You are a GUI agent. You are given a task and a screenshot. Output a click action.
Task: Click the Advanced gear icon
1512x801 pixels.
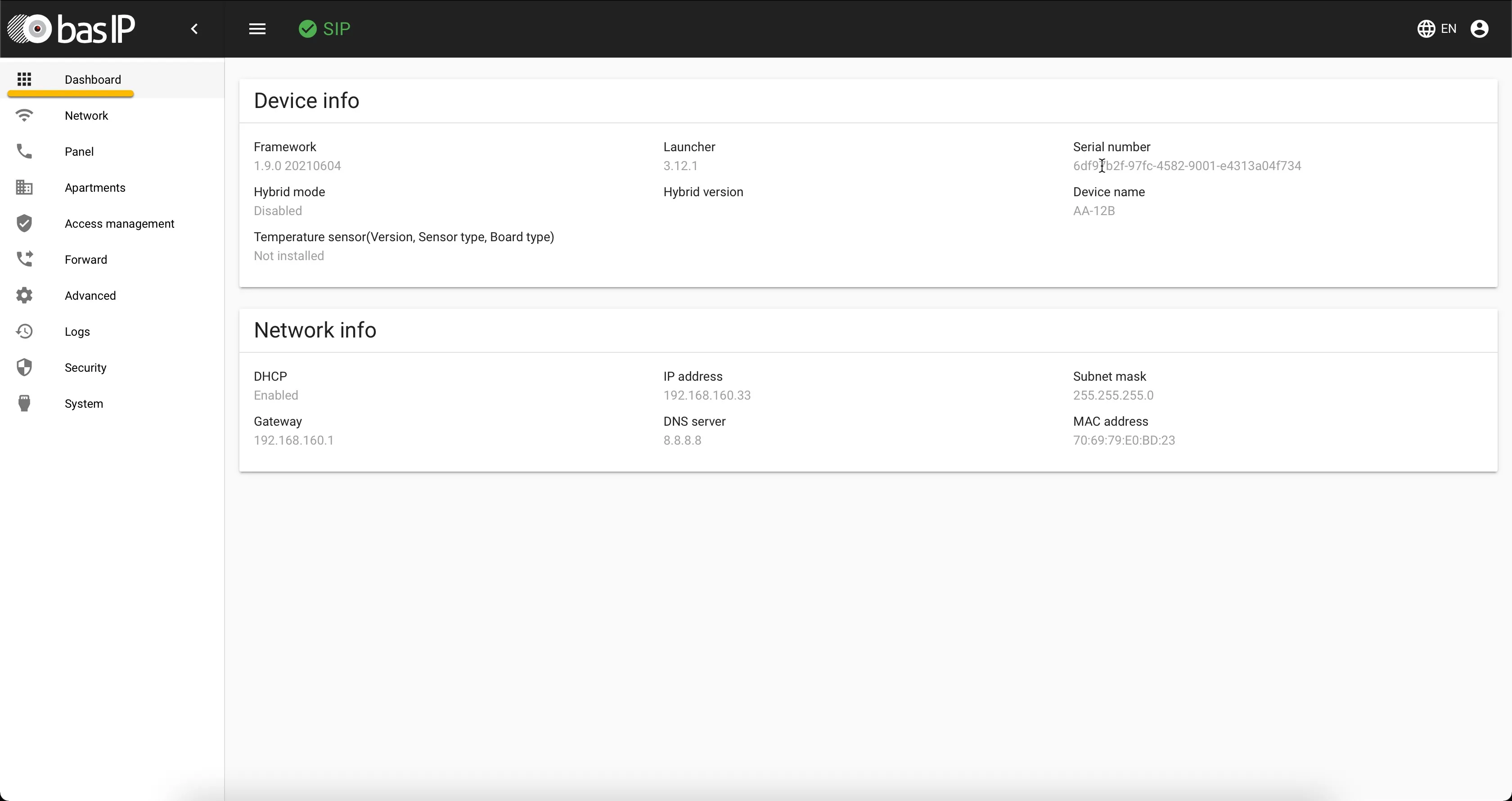coord(24,295)
